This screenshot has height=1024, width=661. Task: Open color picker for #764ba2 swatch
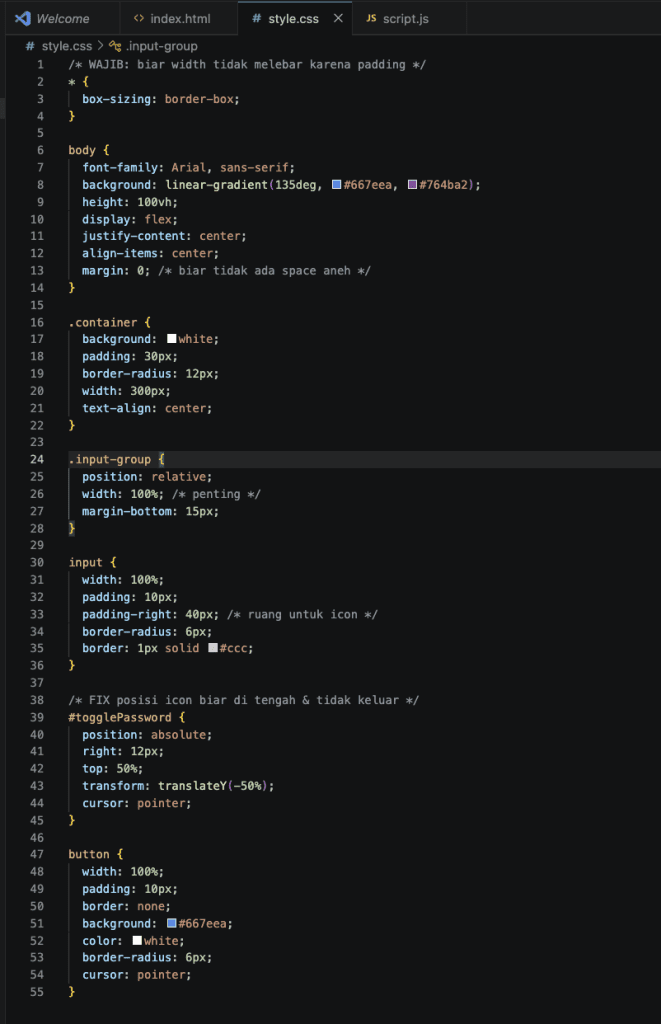tap(413, 185)
